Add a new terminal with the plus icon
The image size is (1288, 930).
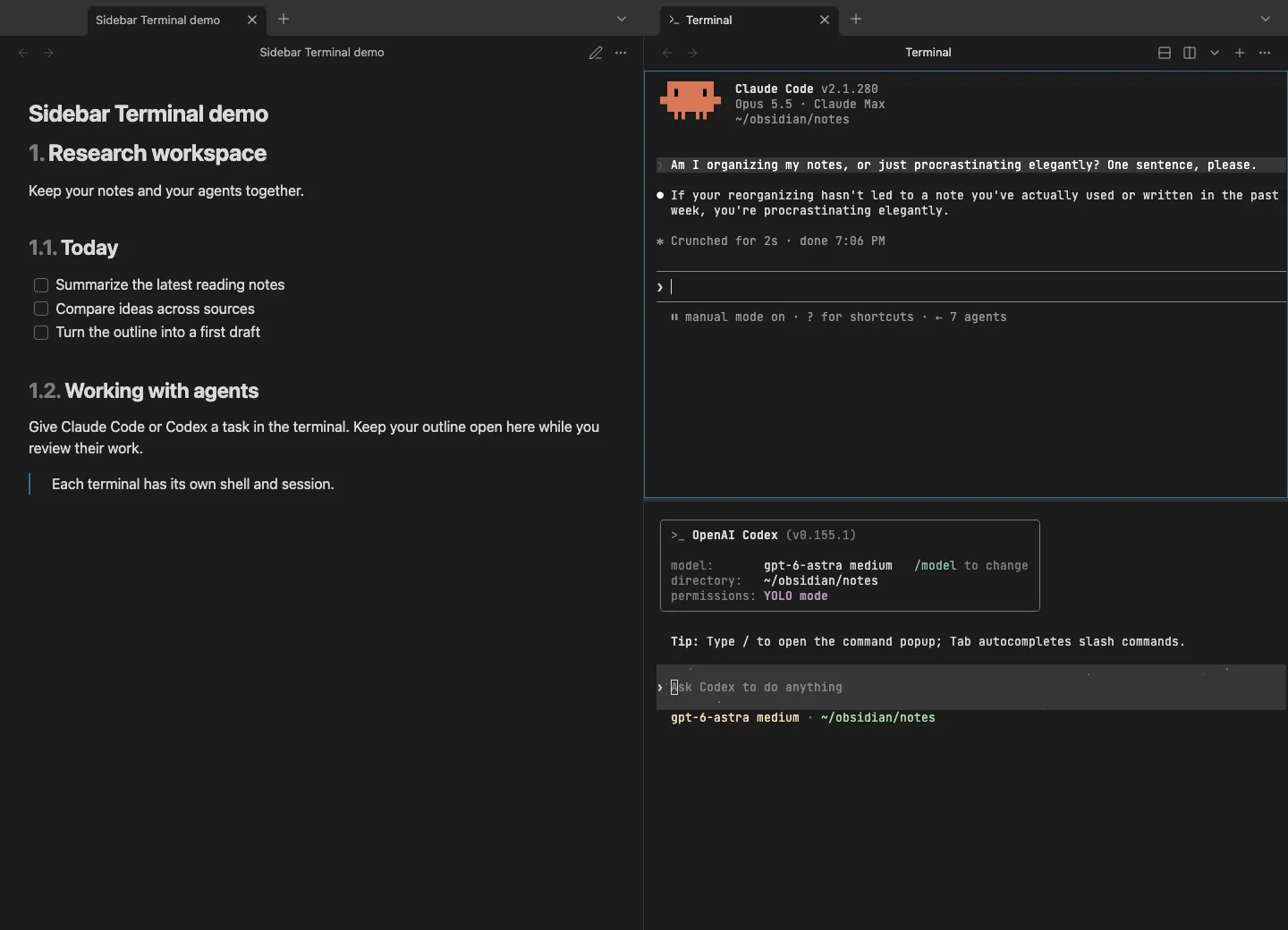[1240, 53]
